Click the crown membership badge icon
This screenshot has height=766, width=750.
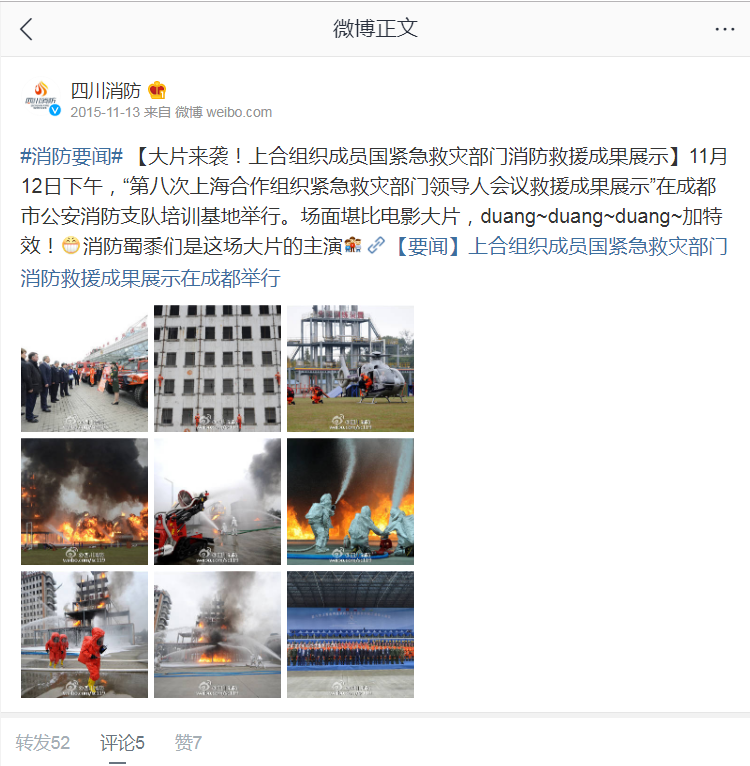[157, 90]
